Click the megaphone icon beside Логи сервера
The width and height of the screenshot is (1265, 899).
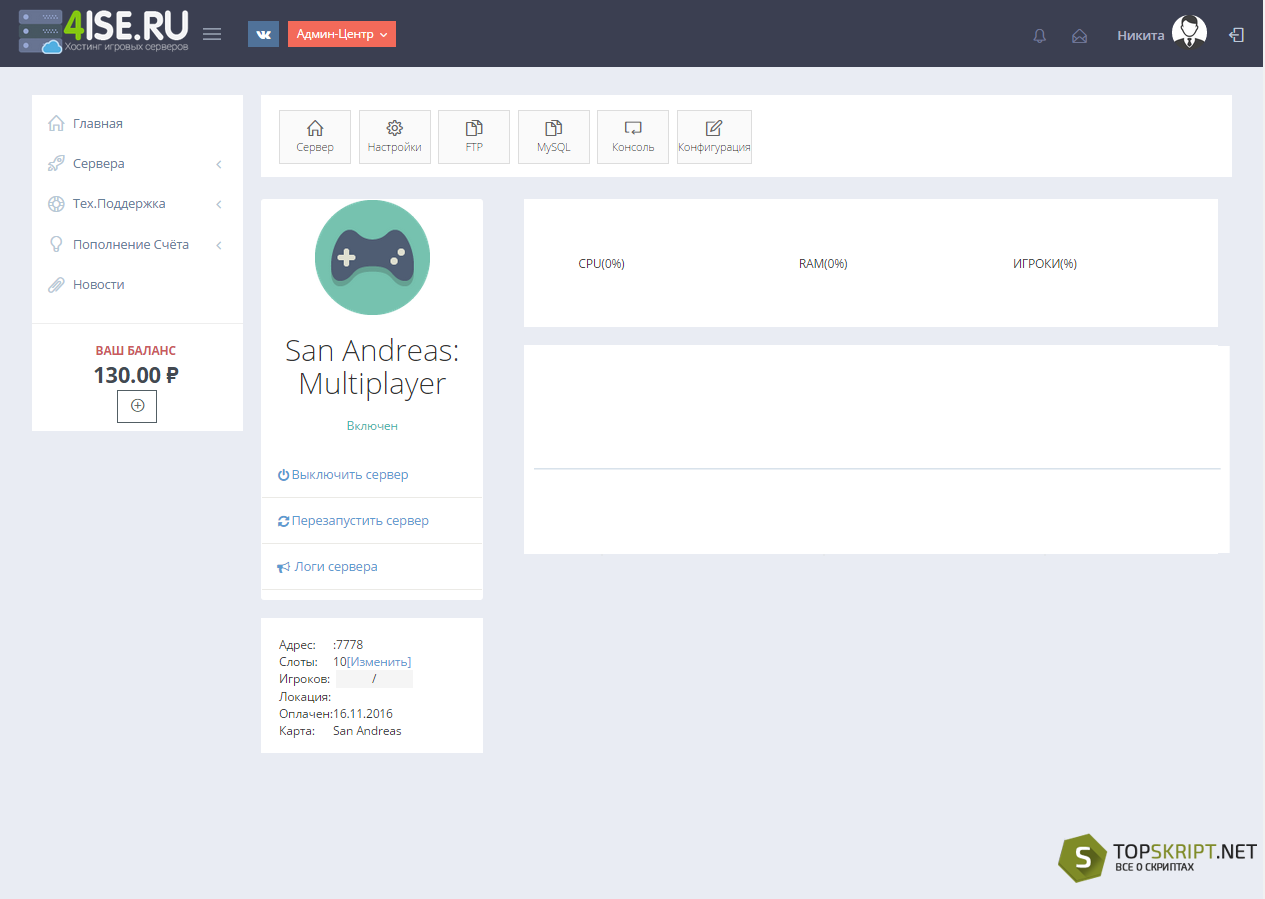pyautogui.click(x=284, y=567)
